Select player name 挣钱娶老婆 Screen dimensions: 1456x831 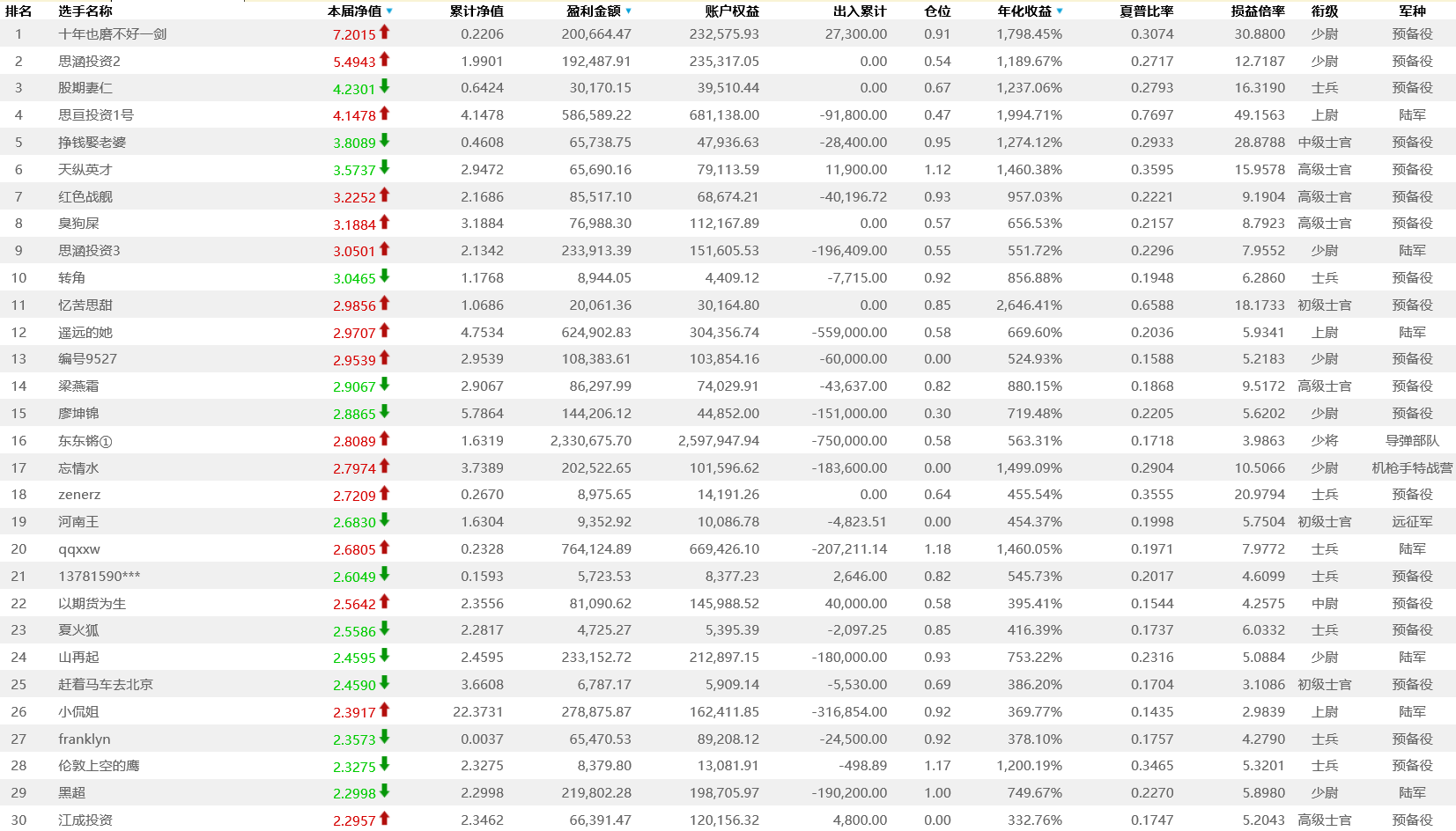point(92,142)
